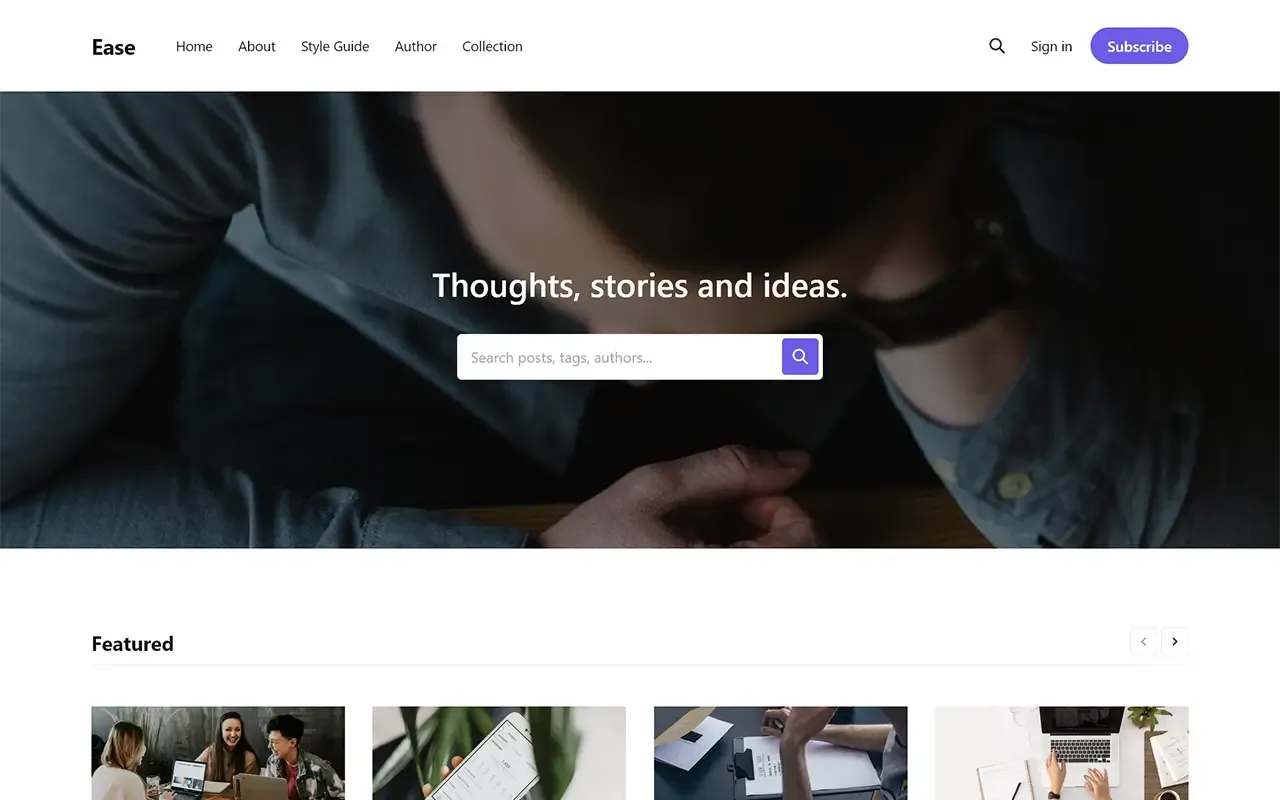Click the hero heading Thoughts, stories and ideas

click(640, 285)
